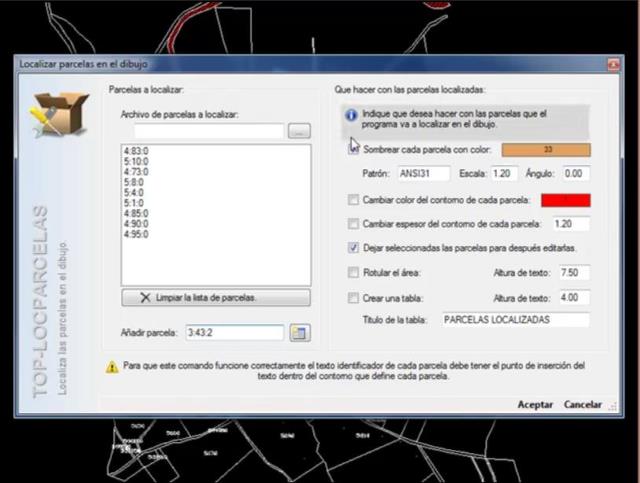Click the Archivo de parcelas input field
Viewport: 640px width, 483px height.
[209, 131]
